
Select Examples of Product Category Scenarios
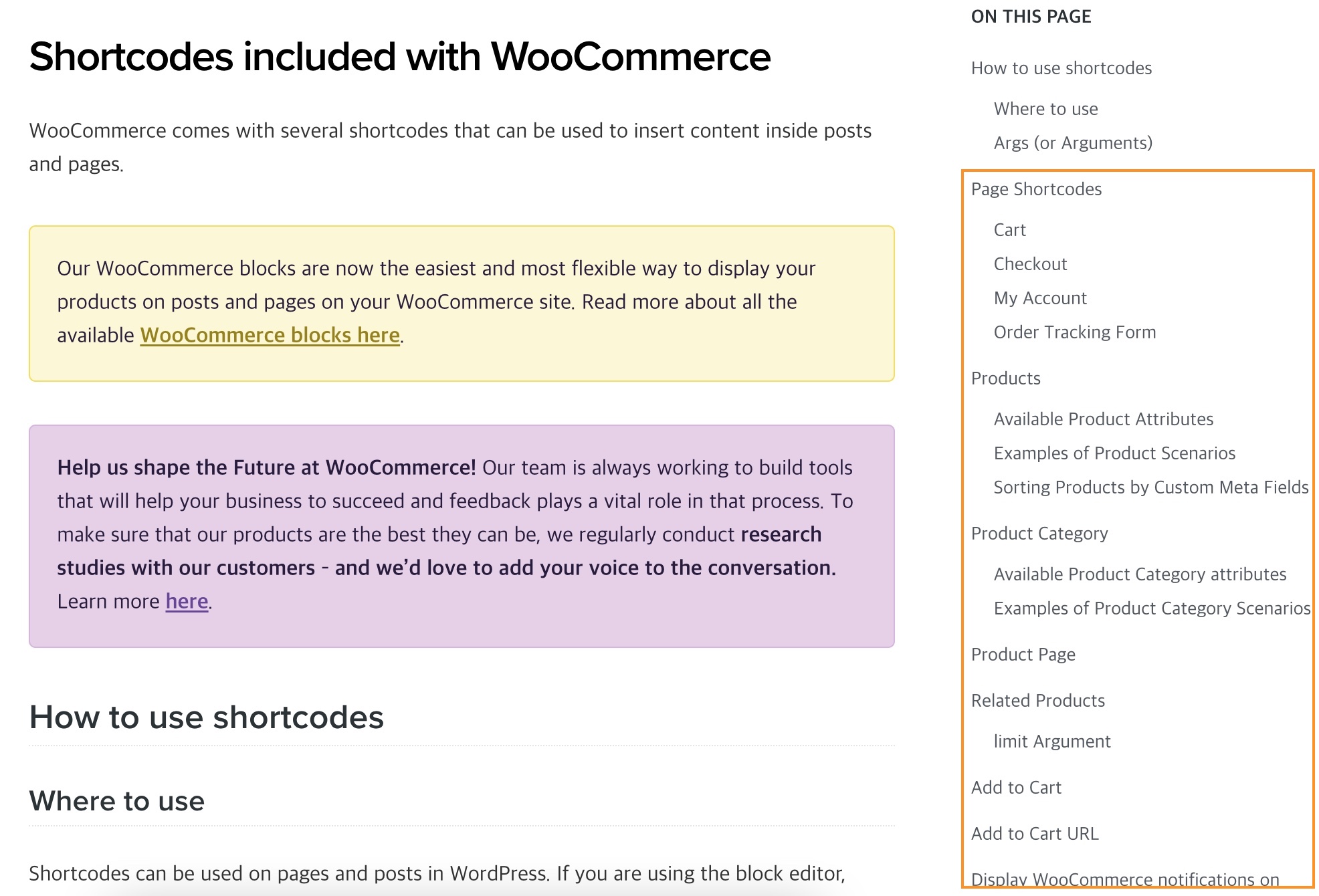point(1152,608)
